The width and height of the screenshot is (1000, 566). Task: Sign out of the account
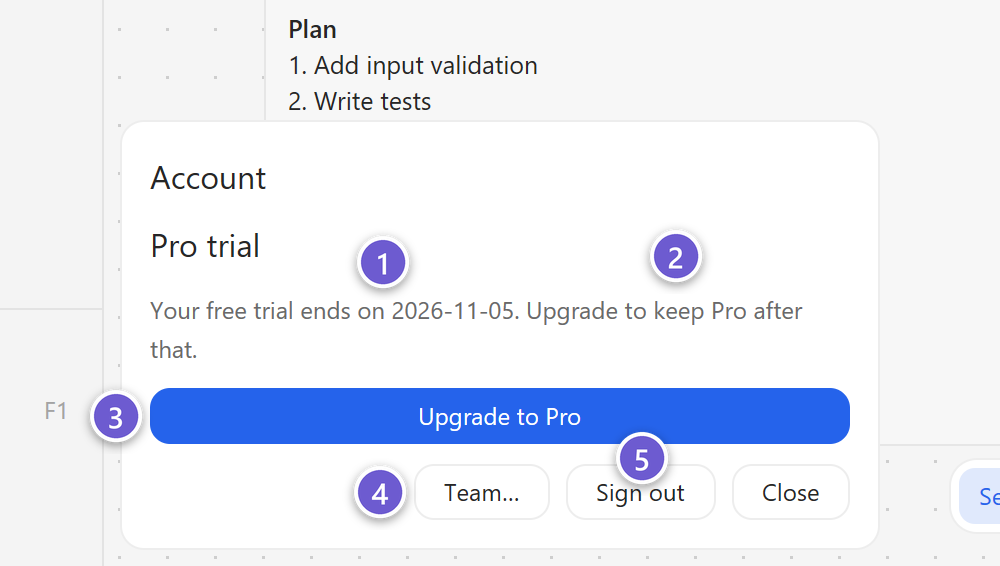click(640, 493)
